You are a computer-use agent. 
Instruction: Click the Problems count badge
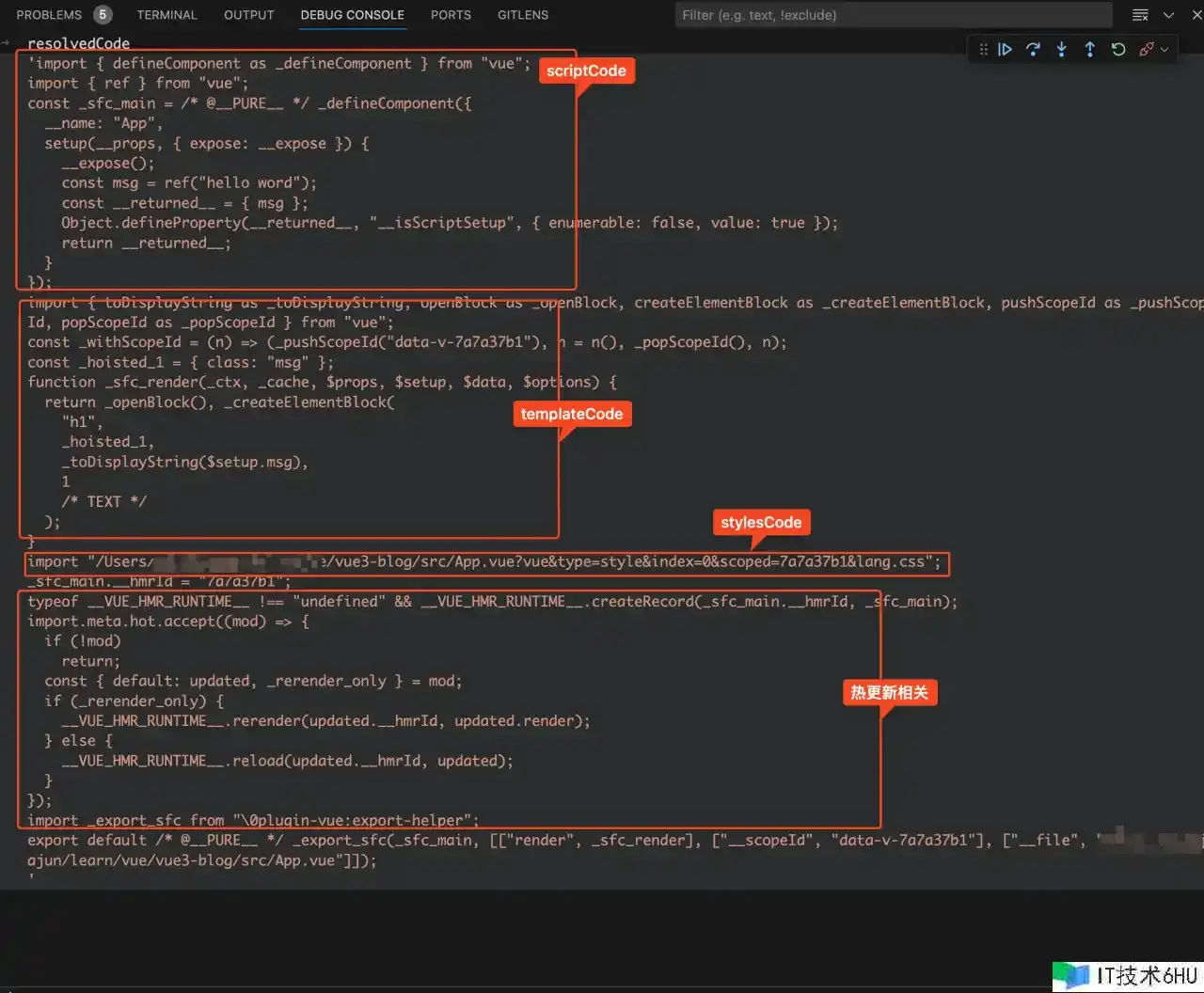(x=102, y=15)
